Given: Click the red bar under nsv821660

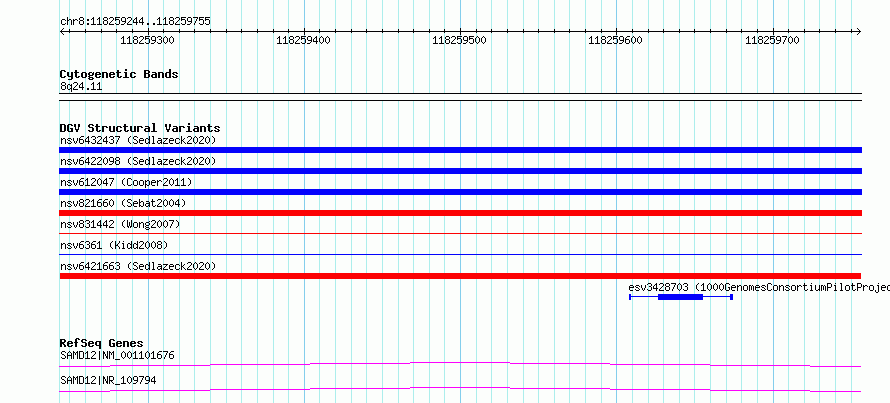Looking at the screenshot, I should tap(460, 213).
